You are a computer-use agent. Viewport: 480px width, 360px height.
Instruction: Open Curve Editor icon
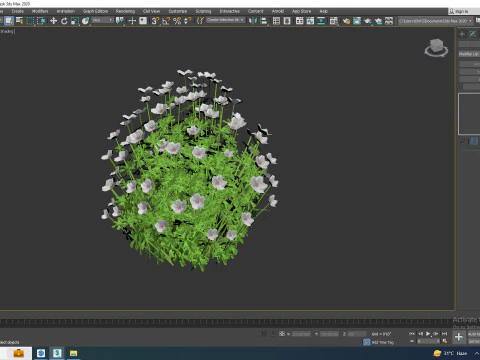[x=310, y=21]
